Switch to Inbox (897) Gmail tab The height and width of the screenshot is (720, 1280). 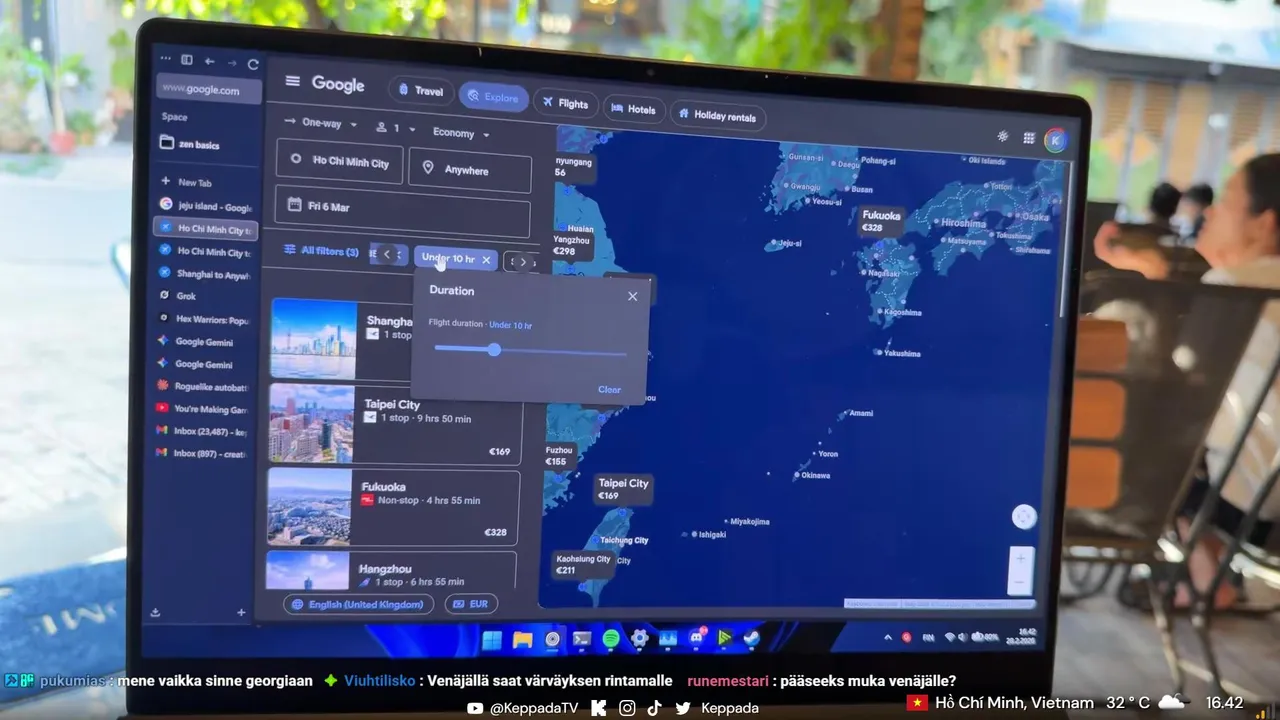[x=203, y=453]
